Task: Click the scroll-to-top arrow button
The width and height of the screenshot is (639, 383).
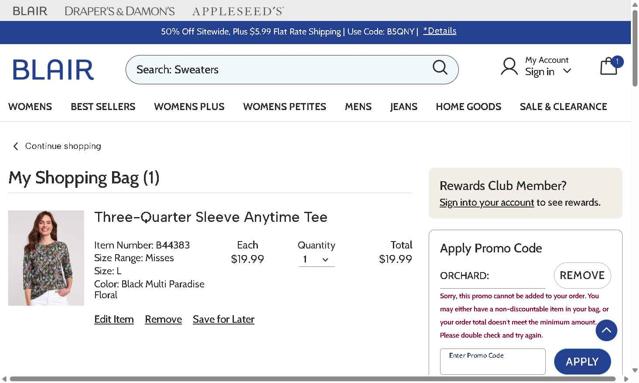Action: coord(606,330)
